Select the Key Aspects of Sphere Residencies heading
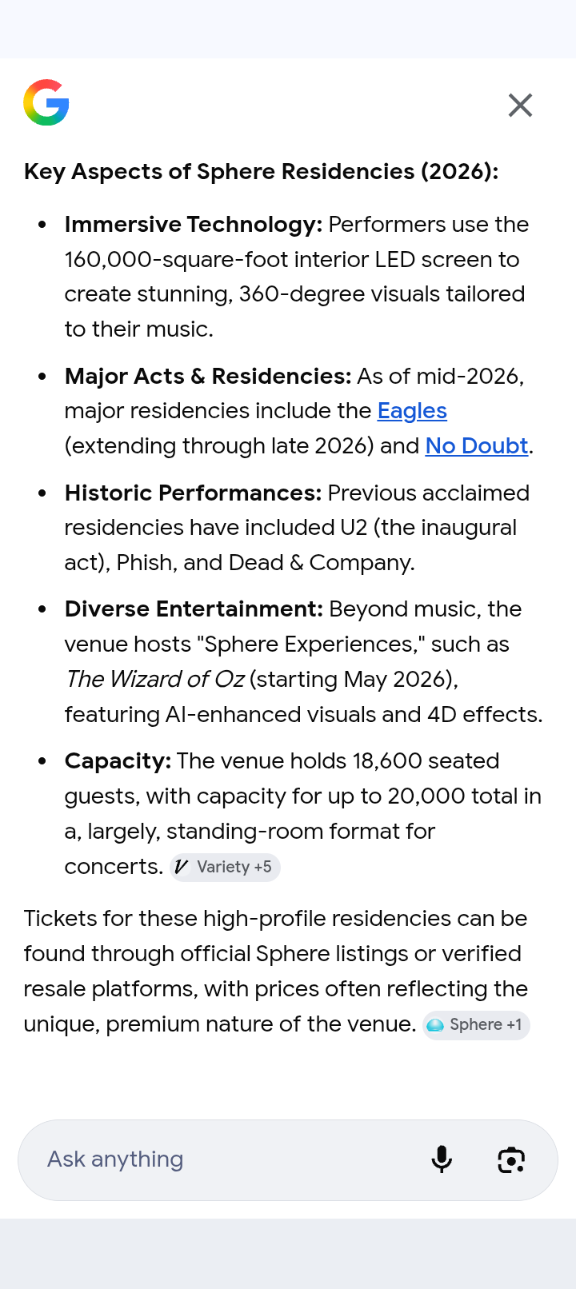Screen dimensions: 576x1289 (x=261, y=172)
